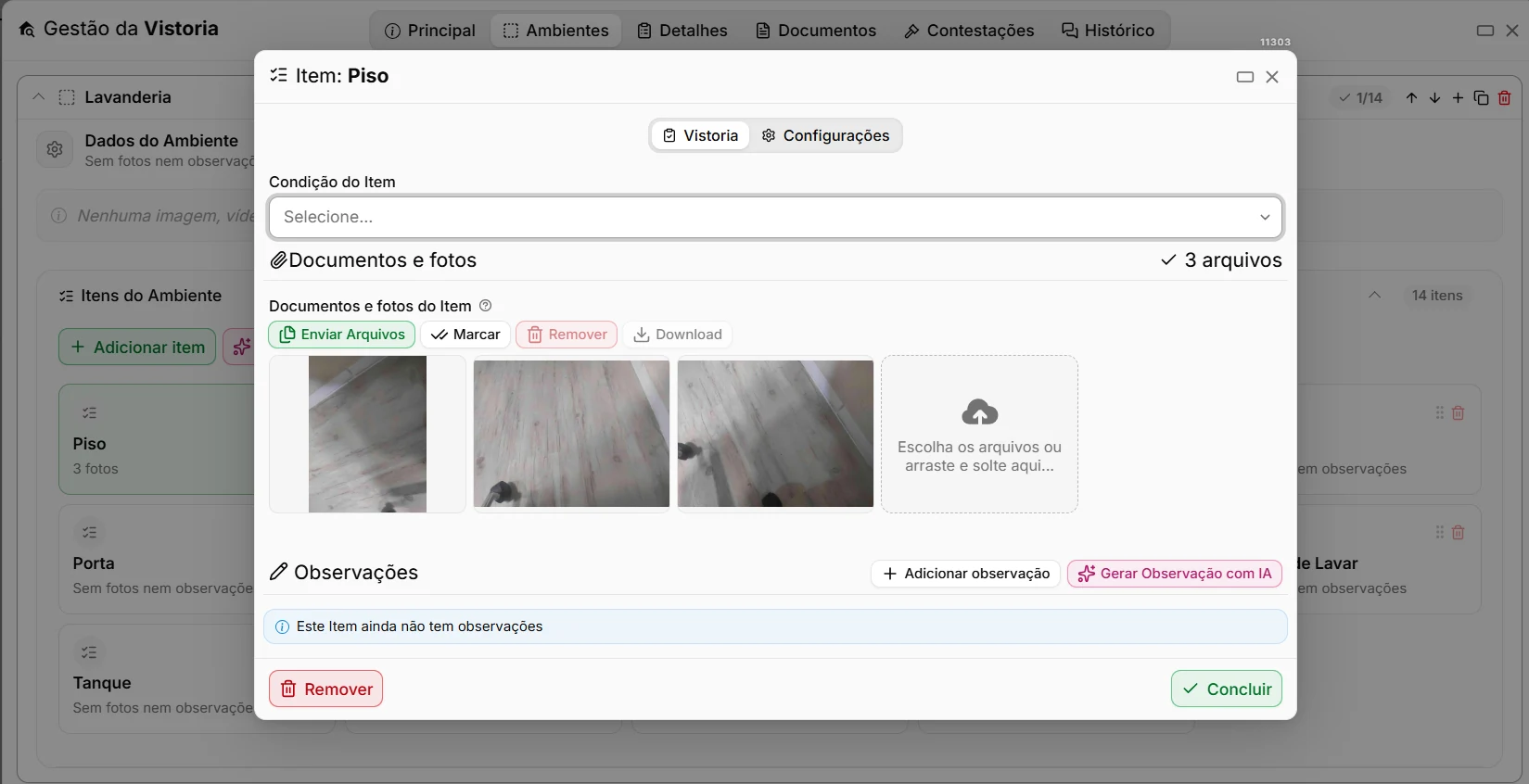Viewport: 1529px width, 784px height.
Task: Maximize the Gestão da Vistoria window
Action: coord(1485,31)
